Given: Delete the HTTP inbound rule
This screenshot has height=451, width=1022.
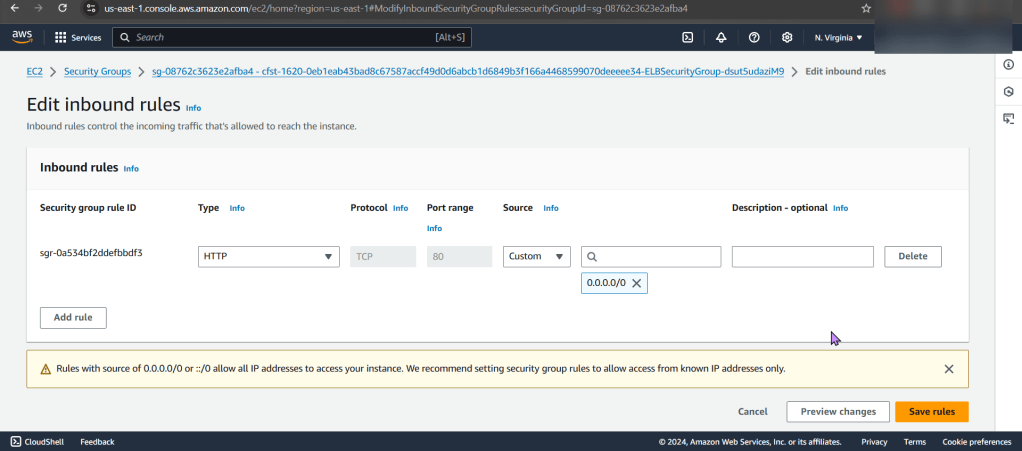Looking at the screenshot, I should (912, 257).
